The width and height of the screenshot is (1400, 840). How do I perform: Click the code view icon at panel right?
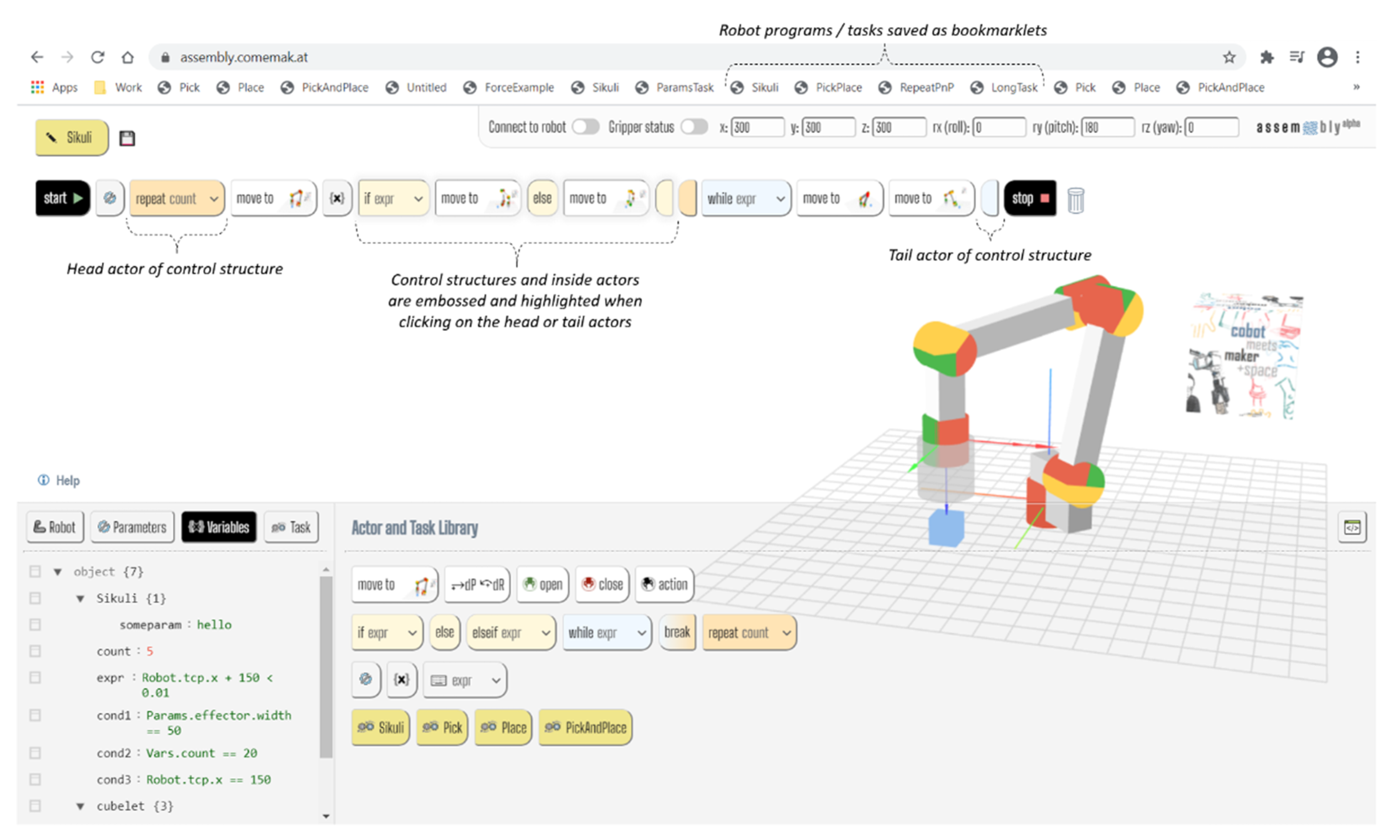tap(1352, 528)
